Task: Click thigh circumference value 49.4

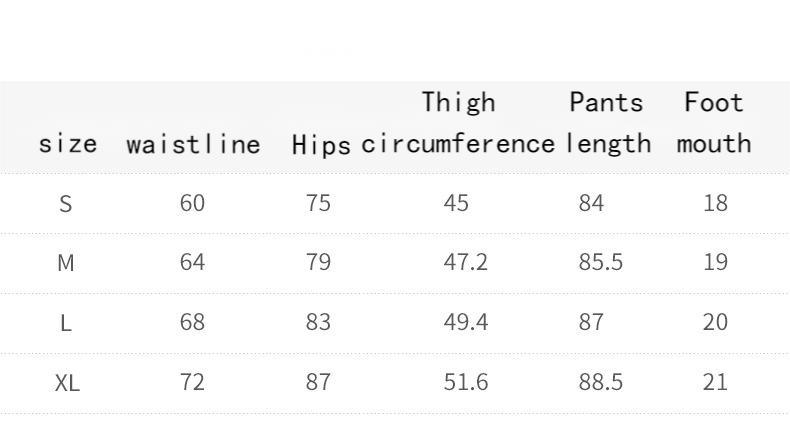Action: point(466,322)
